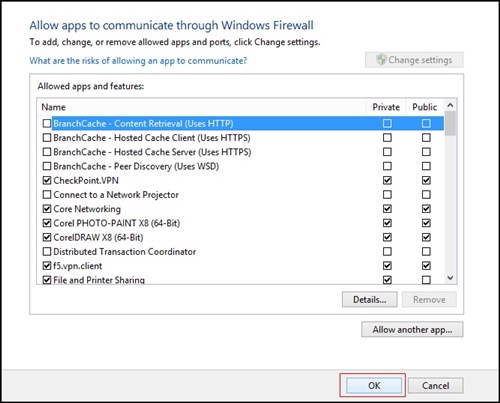Uncheck Private for Core Networking
The width and height of the screenshot is (500, 403).
tap(387, 209)
